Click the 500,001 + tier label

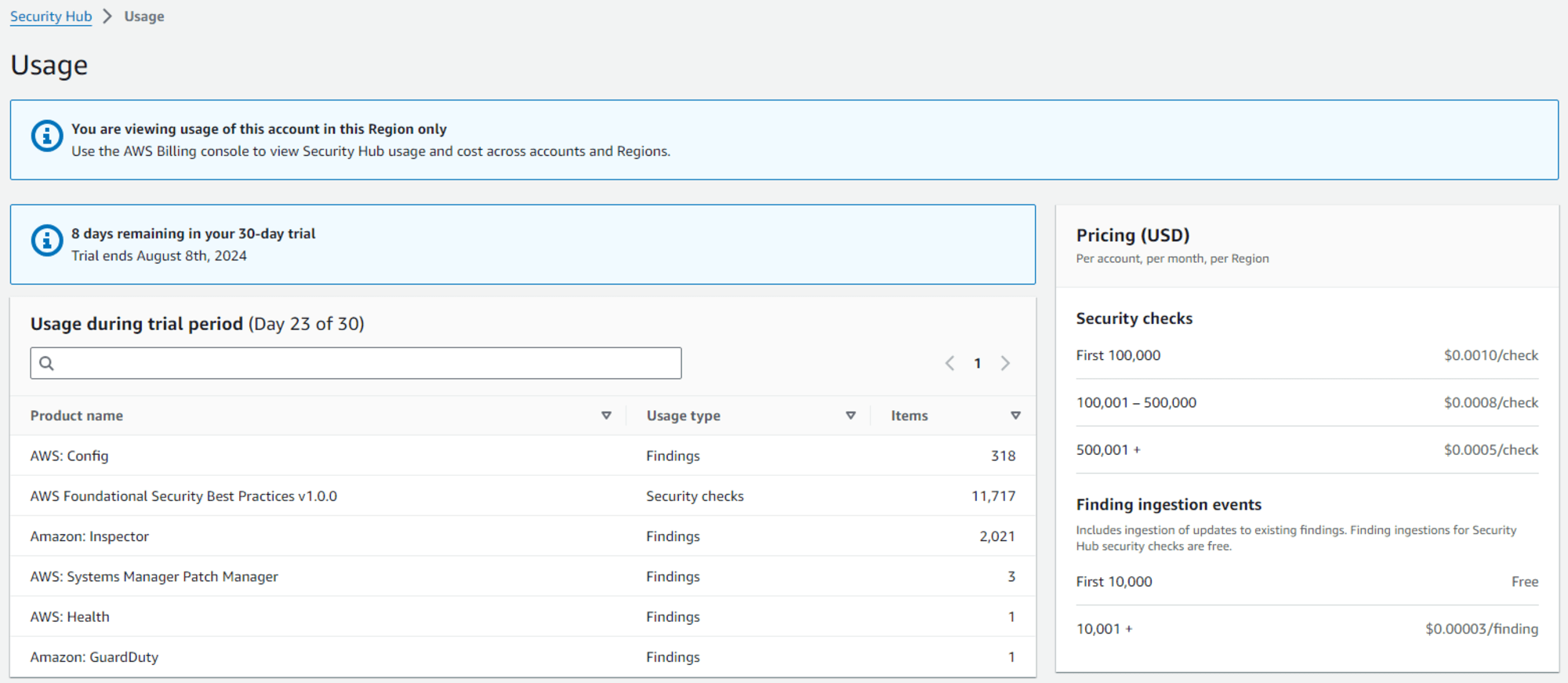pyautogui.click(x=1109, y=449)
